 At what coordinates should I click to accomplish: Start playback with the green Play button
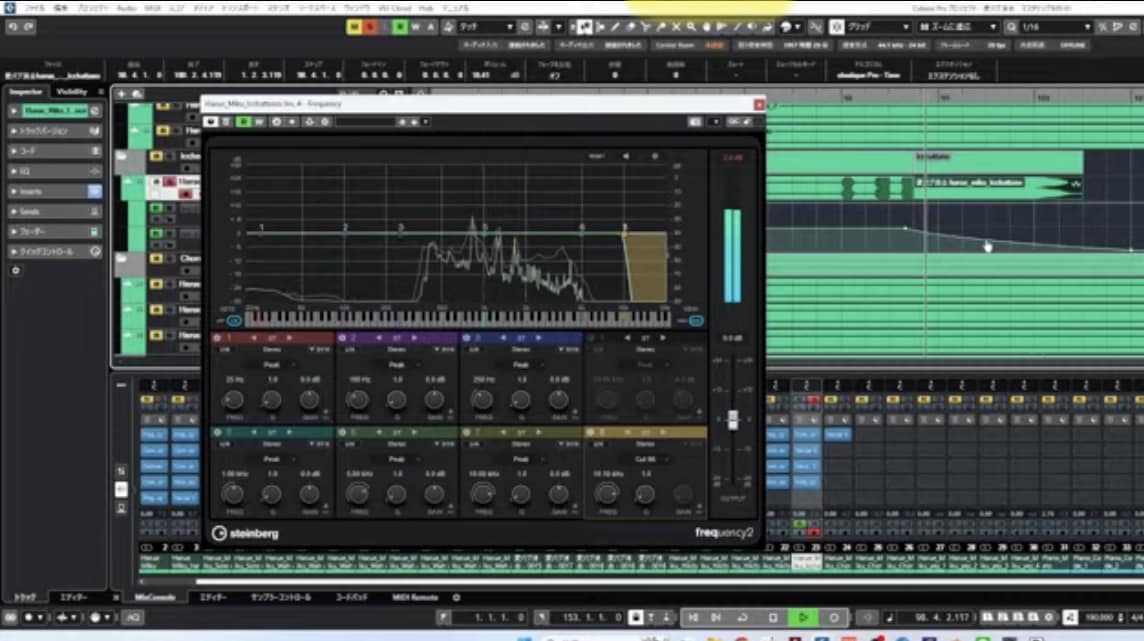[803, 618]
